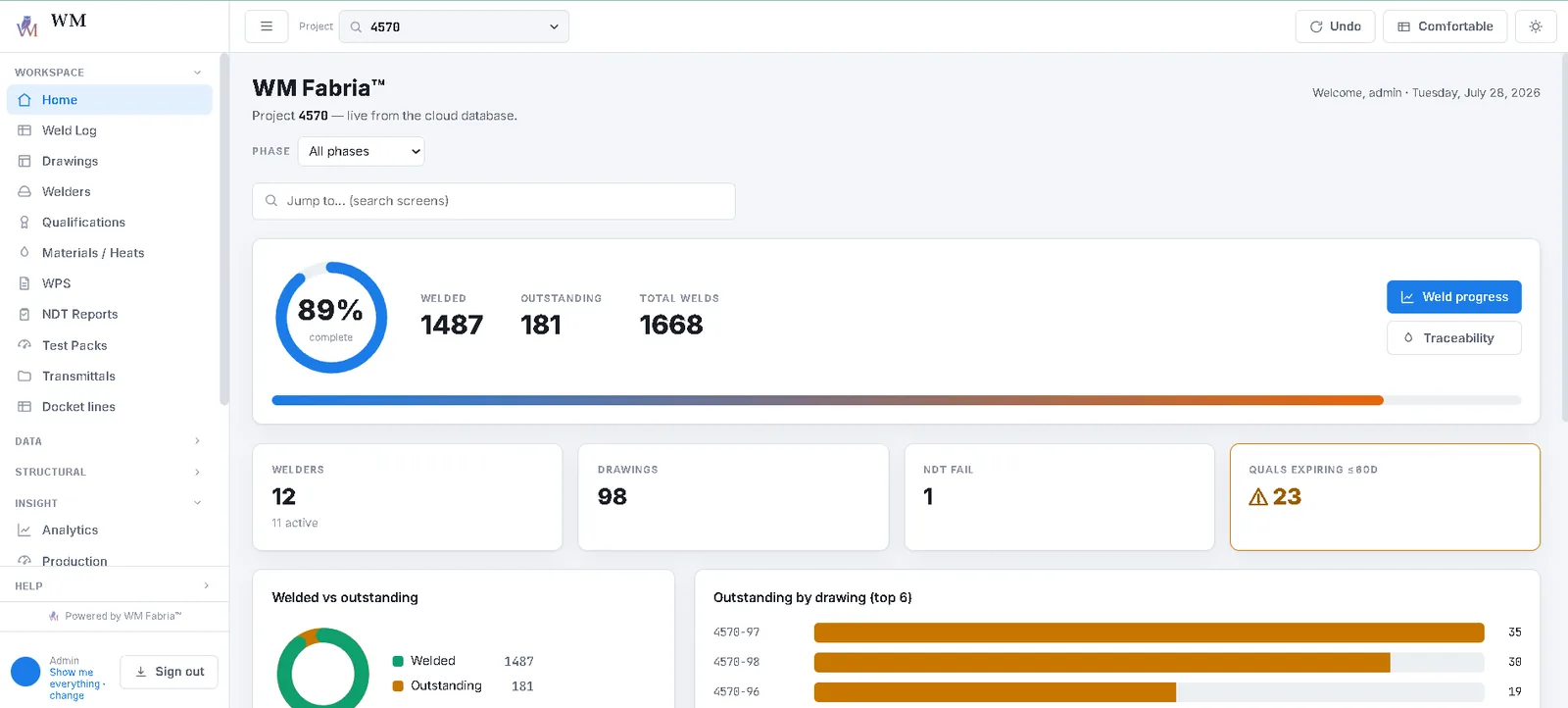Open the Drawings 98 stat card
The image size is (1568, 708).
733,497
